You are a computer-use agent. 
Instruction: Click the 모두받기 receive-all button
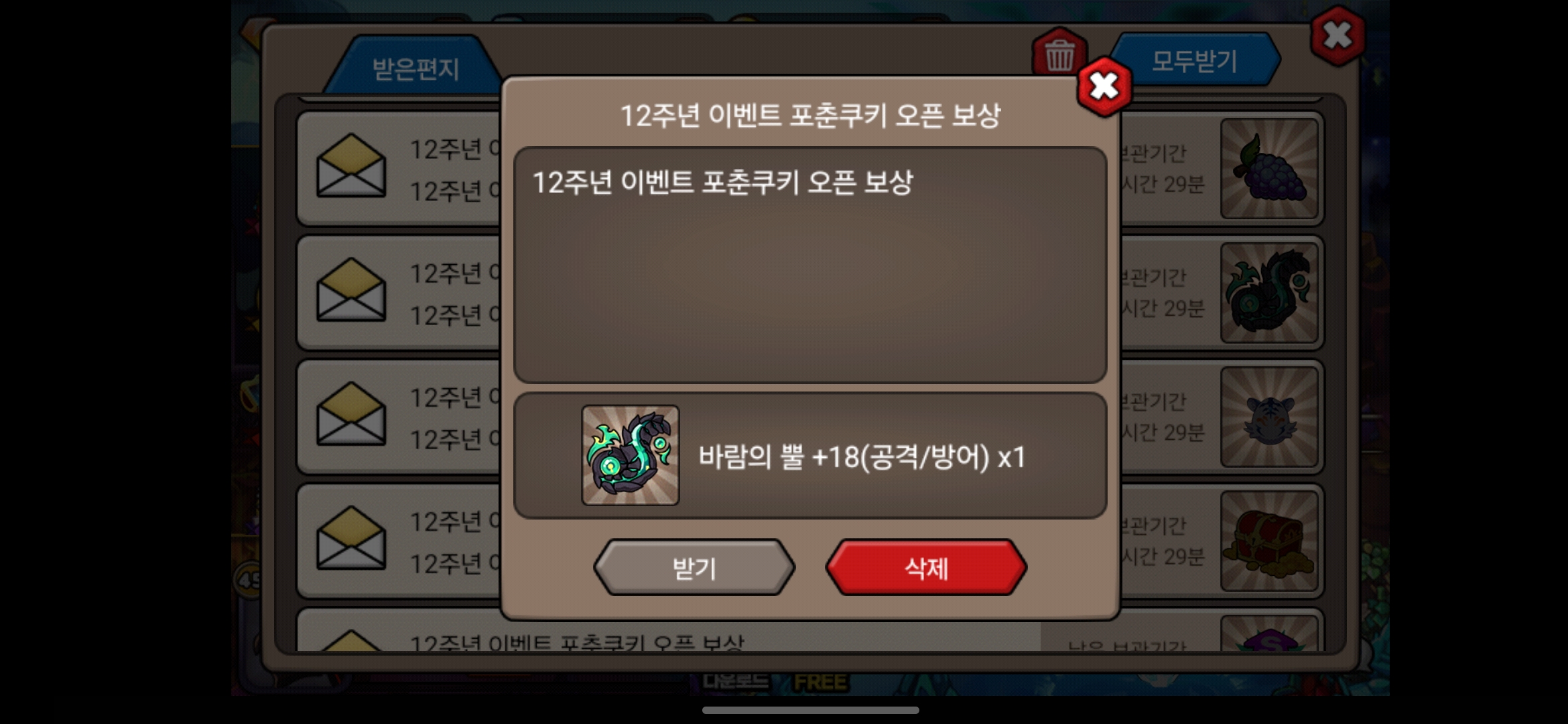pos(1195,60)
